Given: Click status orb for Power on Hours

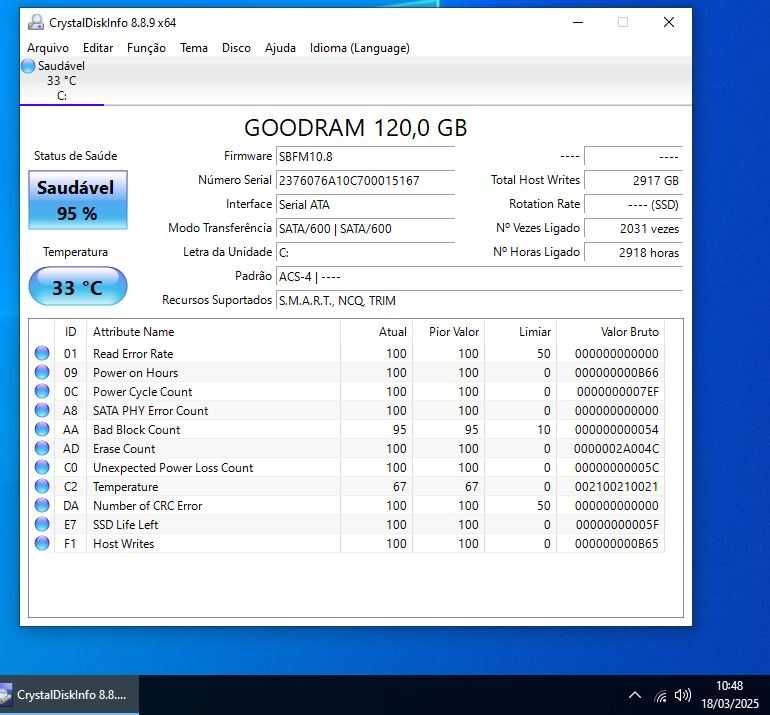Looking at the screenshot, I should (x=42, y=372).
